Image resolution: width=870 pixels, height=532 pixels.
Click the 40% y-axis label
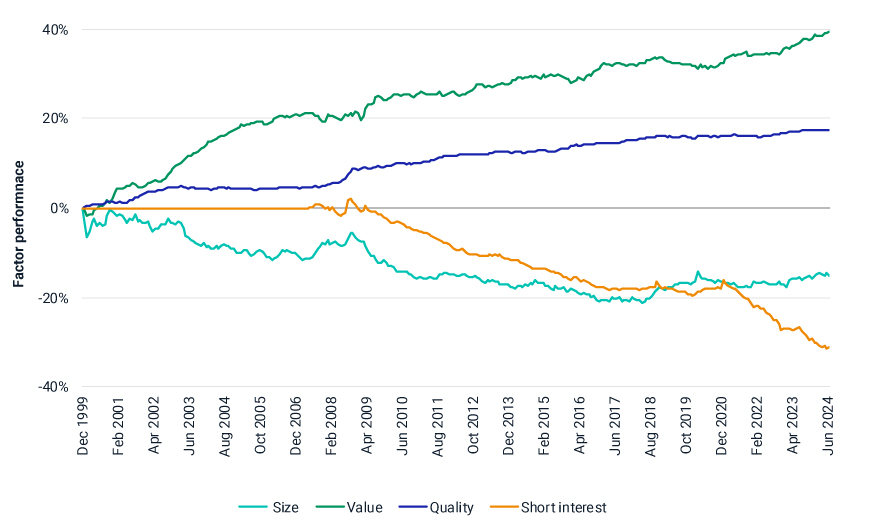pyautogui.click(x=55, y=30)
